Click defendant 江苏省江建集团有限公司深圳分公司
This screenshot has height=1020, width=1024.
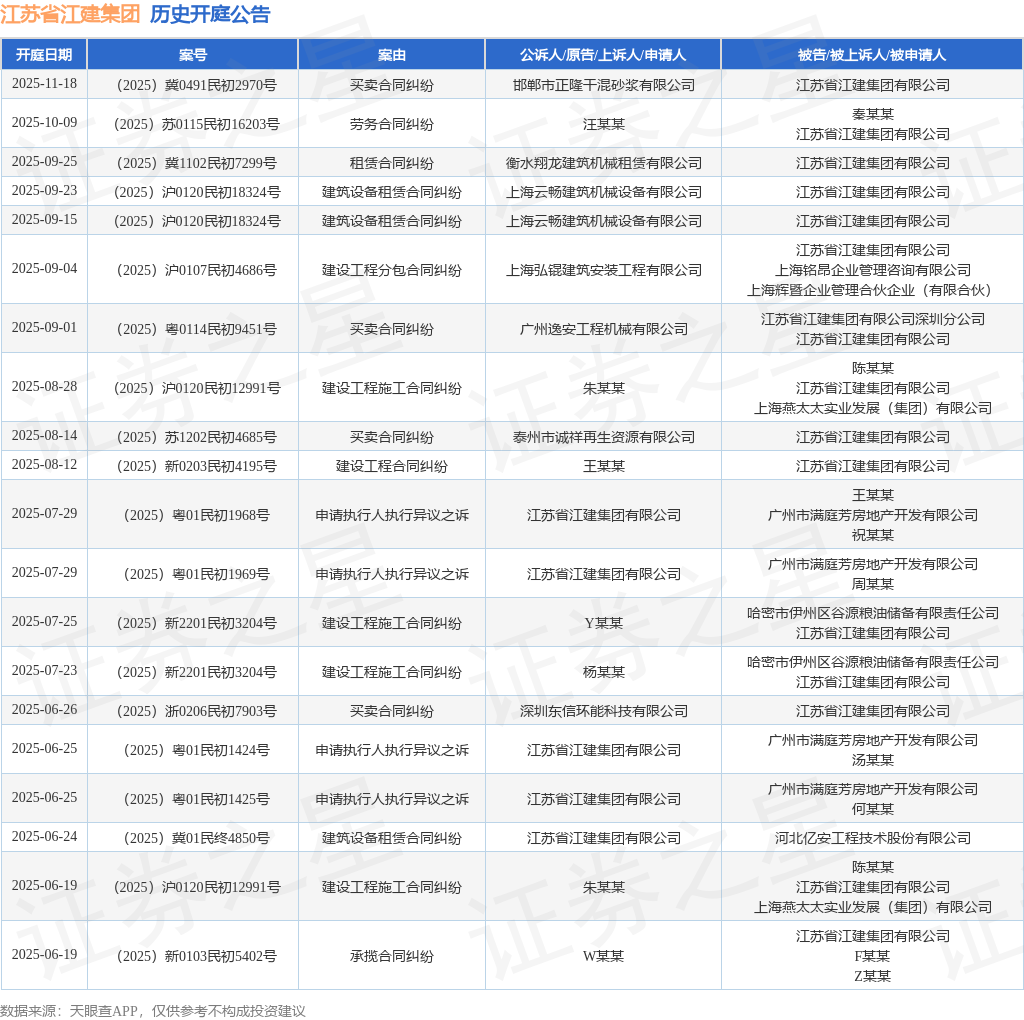(872, 319)
